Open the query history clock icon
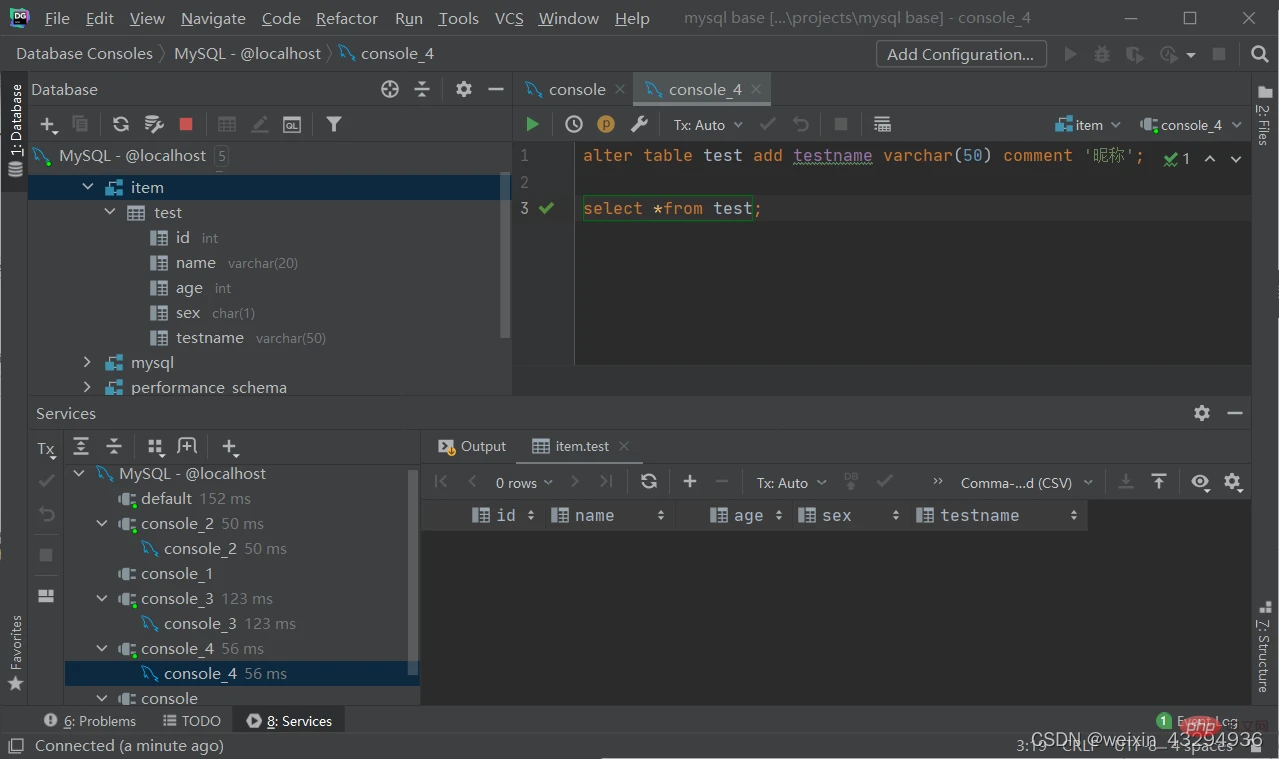Image resolution: width=1279 pixels, height=759 pixels. pyautogui.click(x=574, y=124)
